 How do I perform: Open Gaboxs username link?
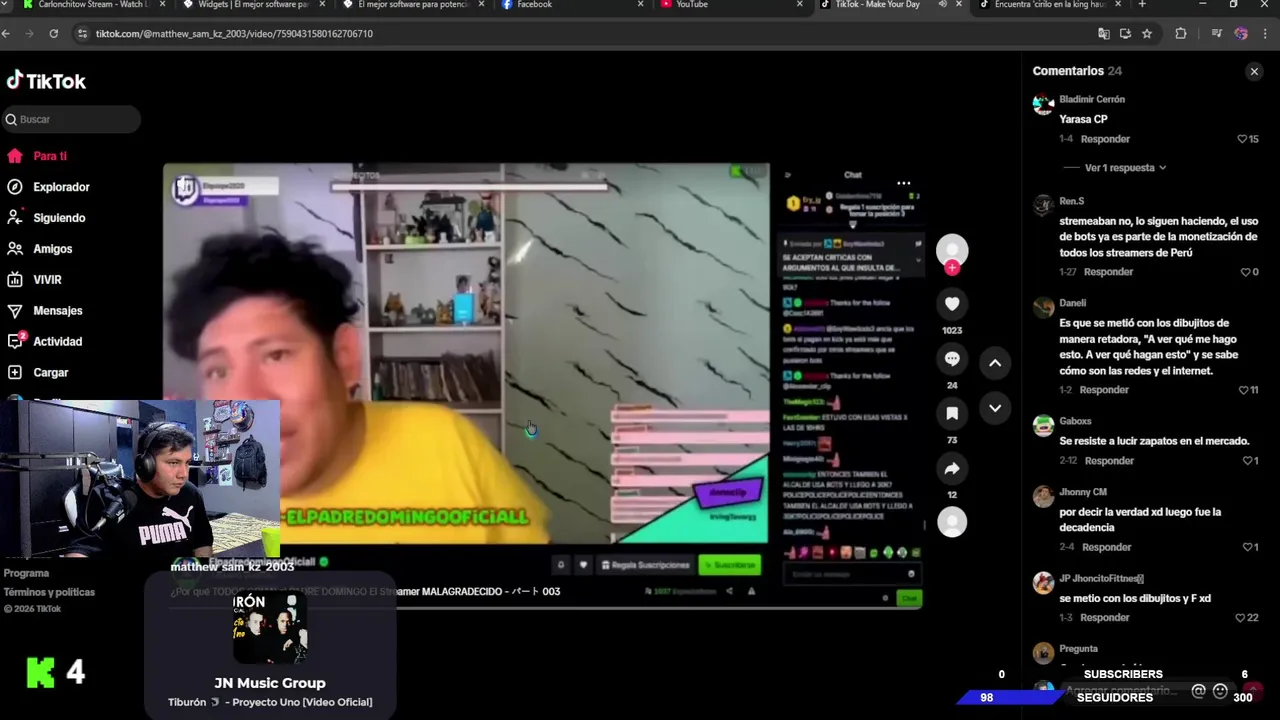tap(1075, 421)
